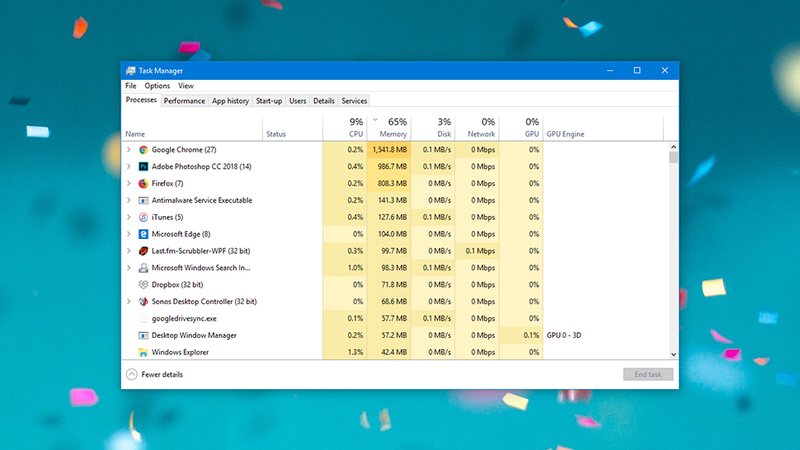
Task: Expand Sonos Desktop Controller group
Action: (x=129, y=301)
